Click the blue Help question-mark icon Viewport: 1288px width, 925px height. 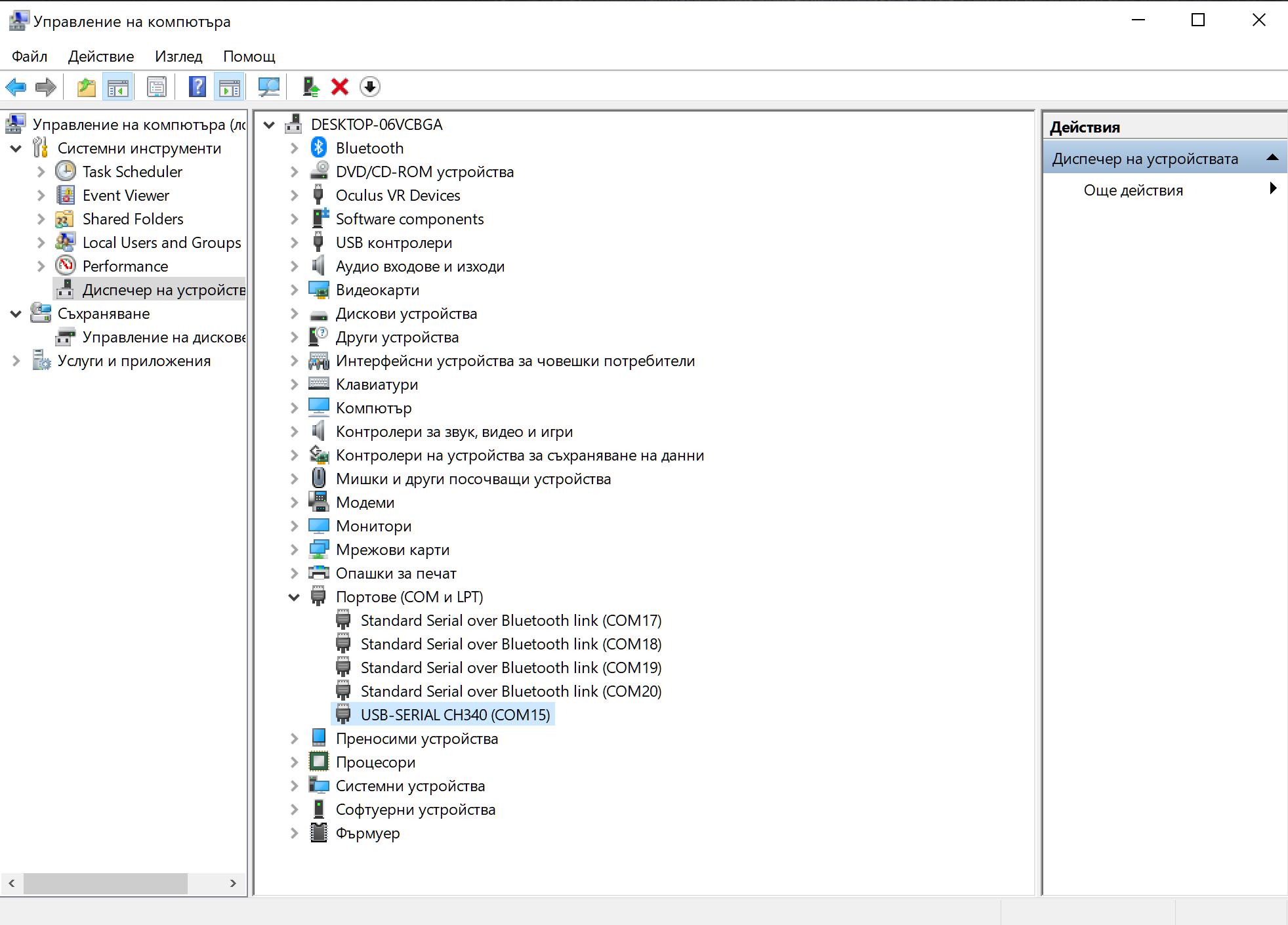pos(197,87)
